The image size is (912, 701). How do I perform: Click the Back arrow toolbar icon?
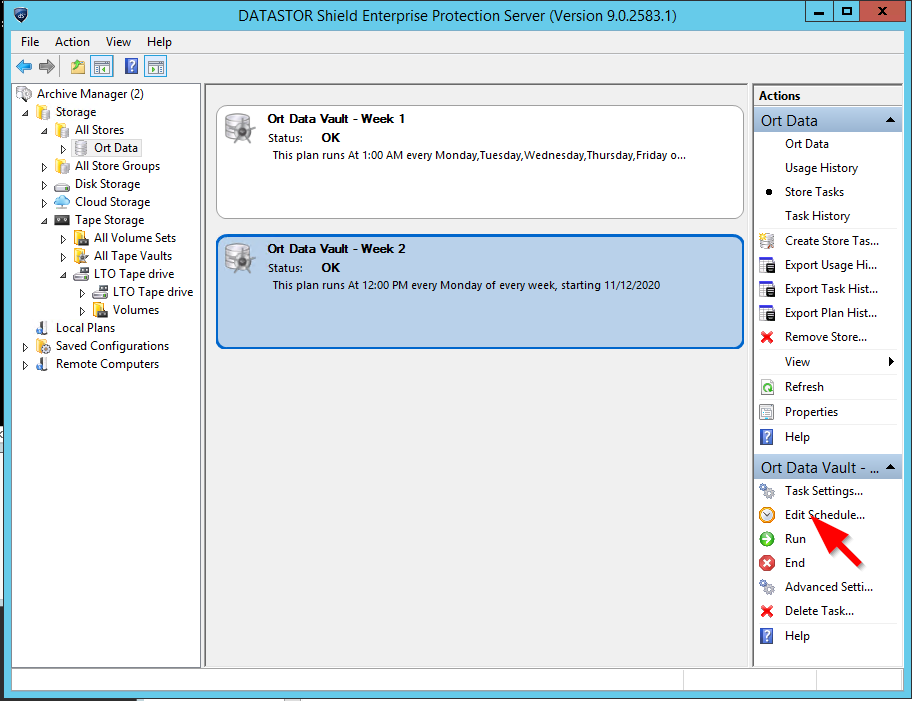pyautogui.click(x=24, y=67)
